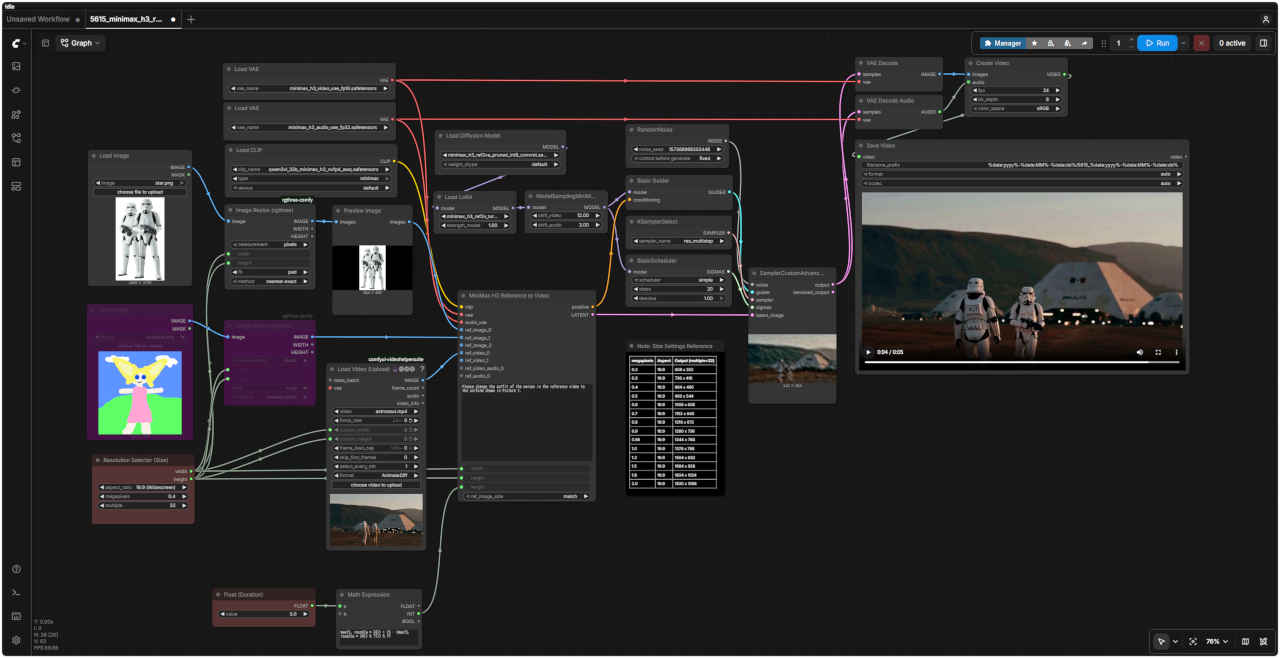1280x658 pixels.
Task: Open help on Load Video node
Action: click(x=422, y=369)
